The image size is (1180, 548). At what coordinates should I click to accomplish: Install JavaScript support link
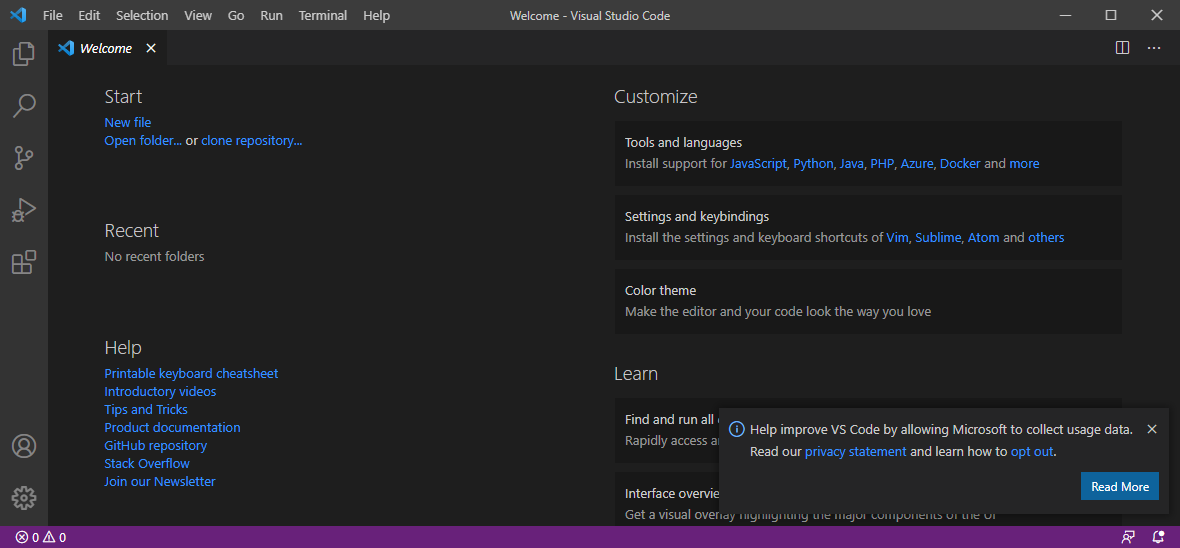point(758,163)
